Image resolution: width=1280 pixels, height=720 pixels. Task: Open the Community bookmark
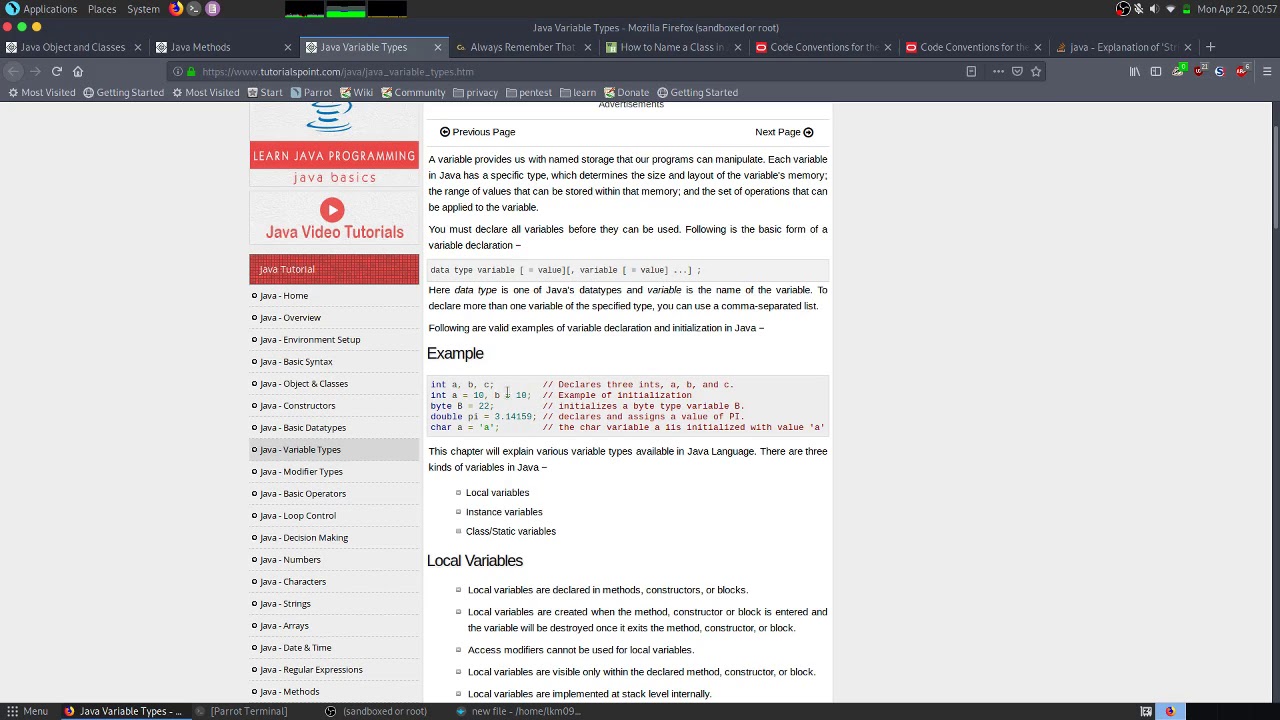[413, 92]
